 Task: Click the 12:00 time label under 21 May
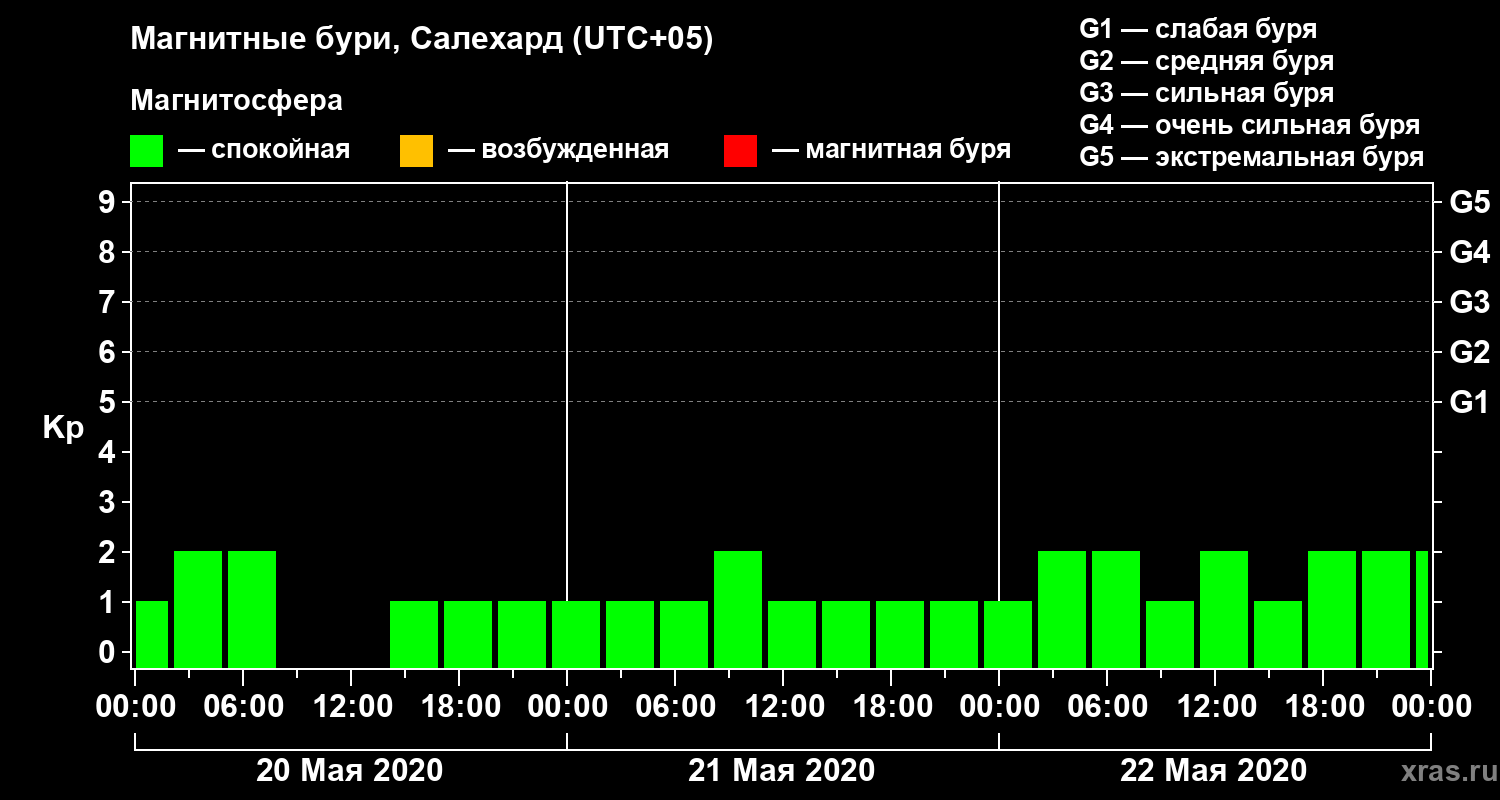pyautogui.click(x=783, y=707)
